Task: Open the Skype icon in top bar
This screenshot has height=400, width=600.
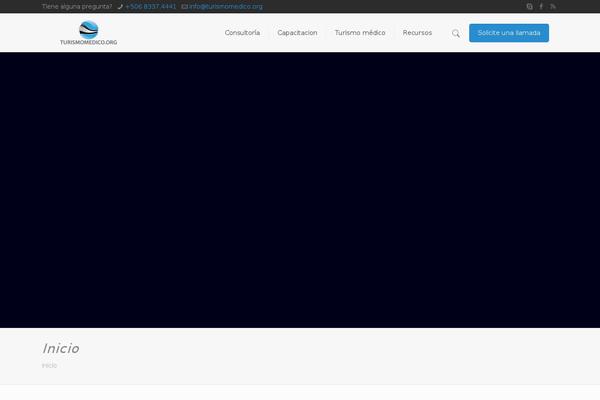Action: click(530, 6)
